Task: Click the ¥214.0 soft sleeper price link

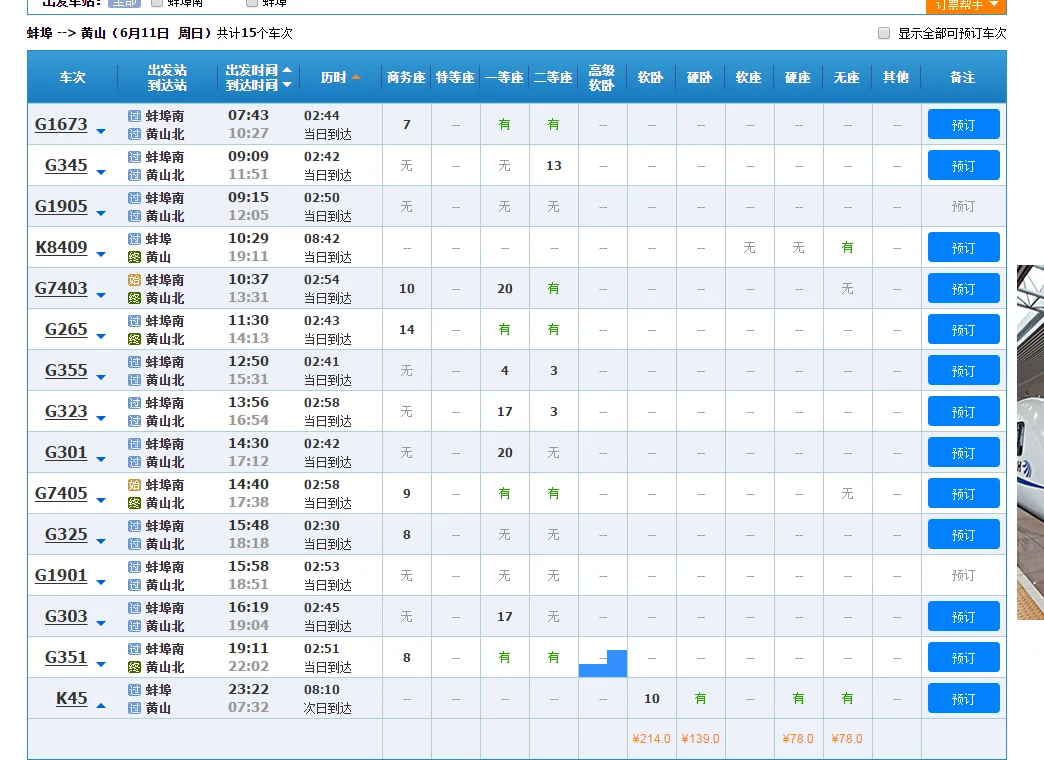Action: 650,739
